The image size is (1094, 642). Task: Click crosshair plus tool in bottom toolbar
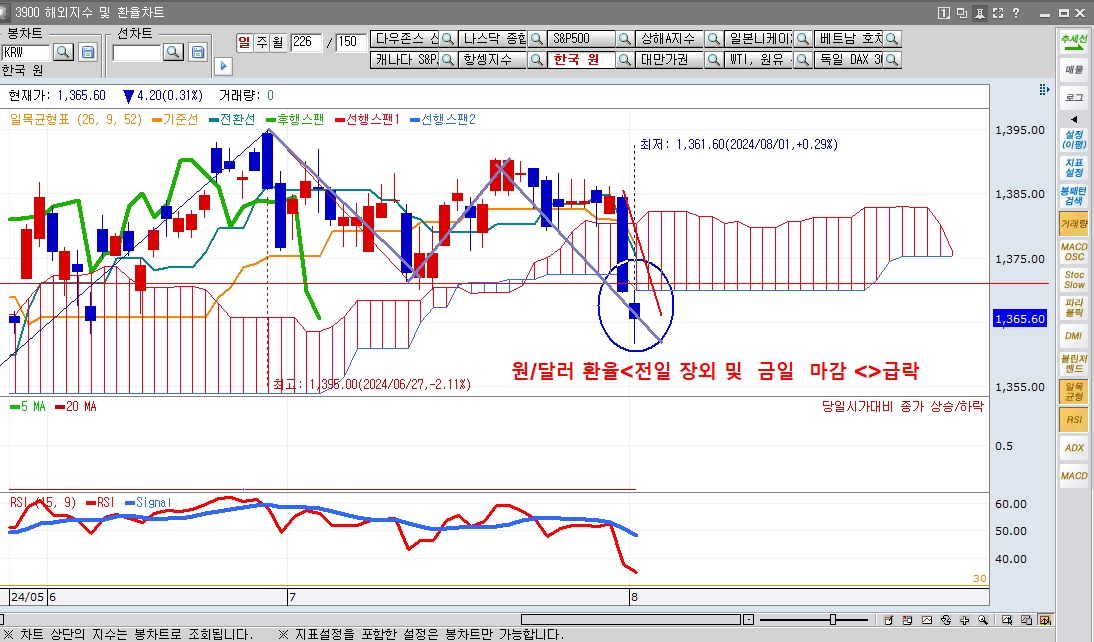(964, 620)
